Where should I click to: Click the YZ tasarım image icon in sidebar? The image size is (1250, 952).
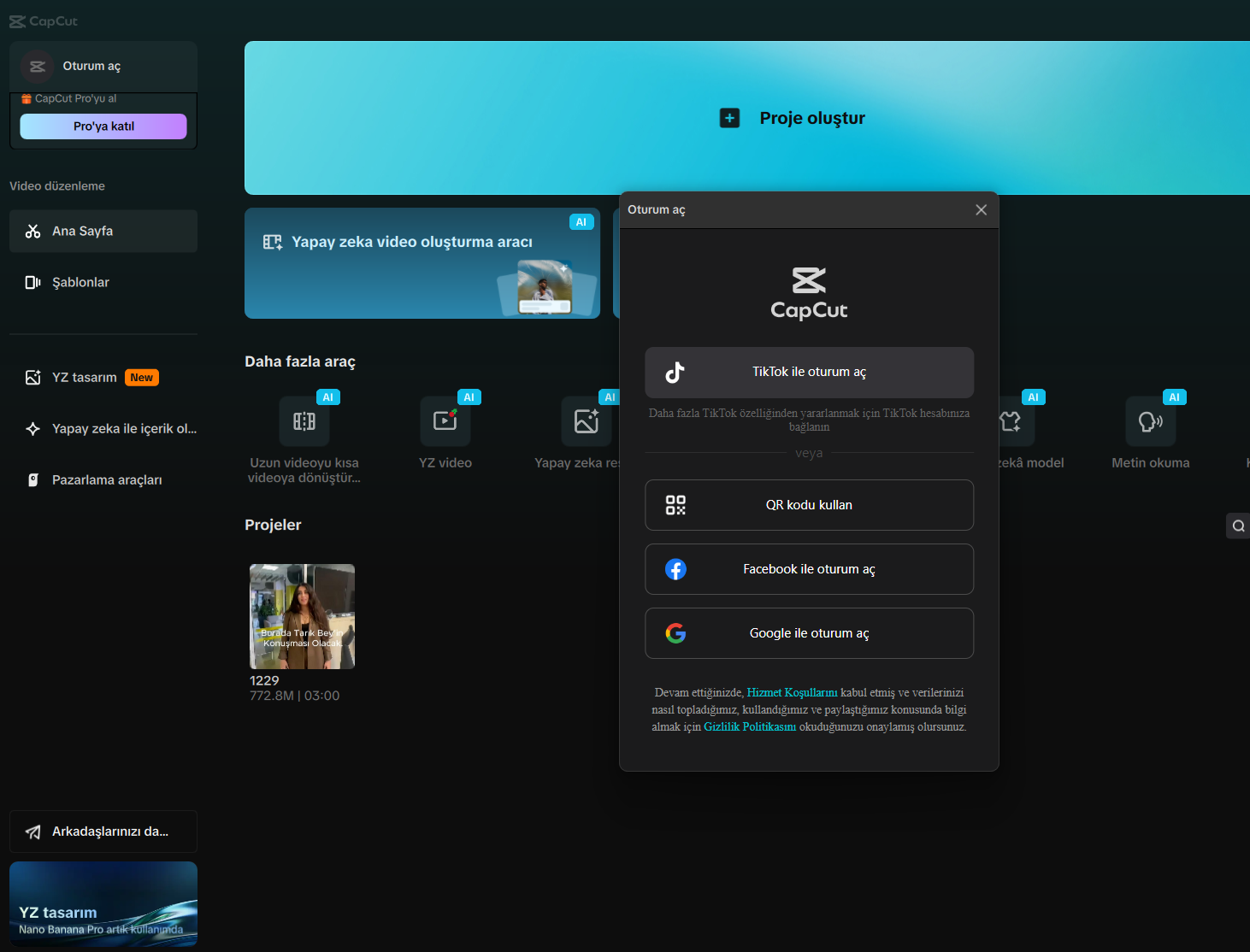point(33,377)
